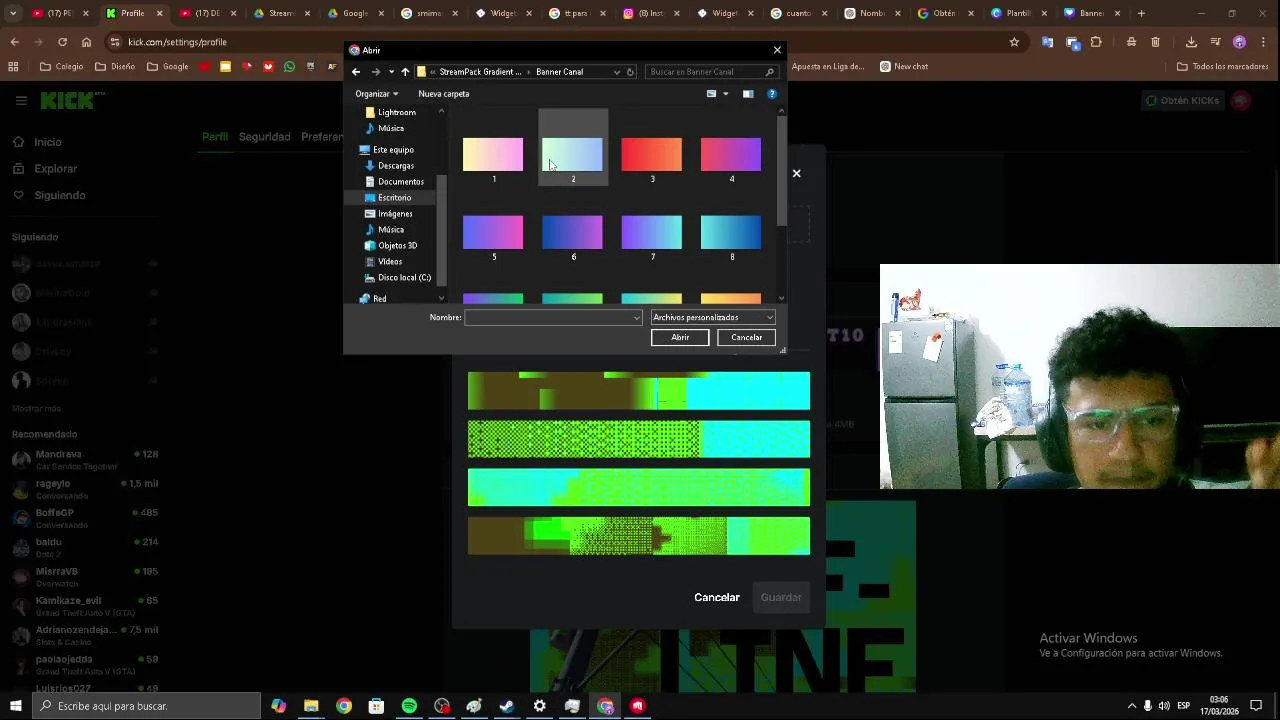The image size is (1280, 720).
Task: Create a new folder with Nueva carpeta
Action: click(444, 94)
